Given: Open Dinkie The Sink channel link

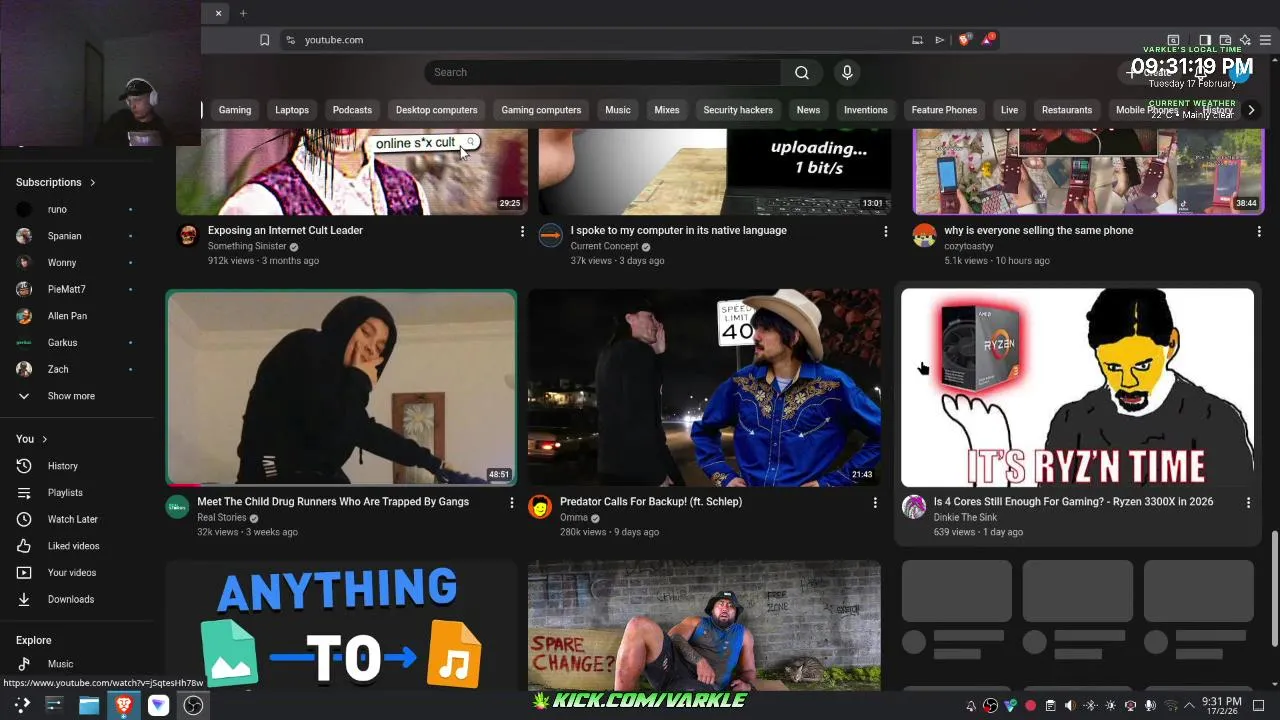Looking at the screenshot, I should (x=965, y=517).
